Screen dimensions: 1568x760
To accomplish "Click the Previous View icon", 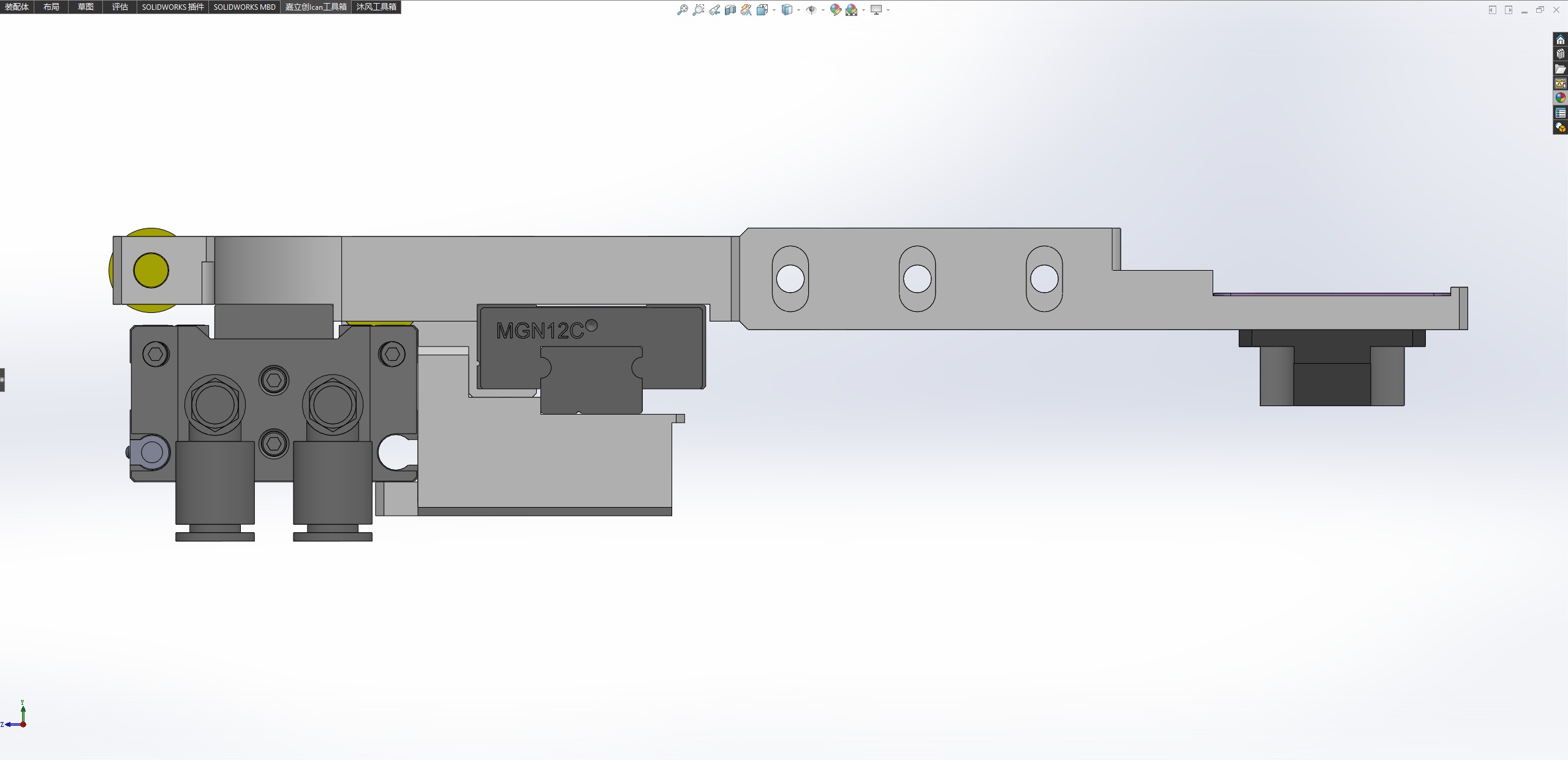I will [x=714, y=10].
